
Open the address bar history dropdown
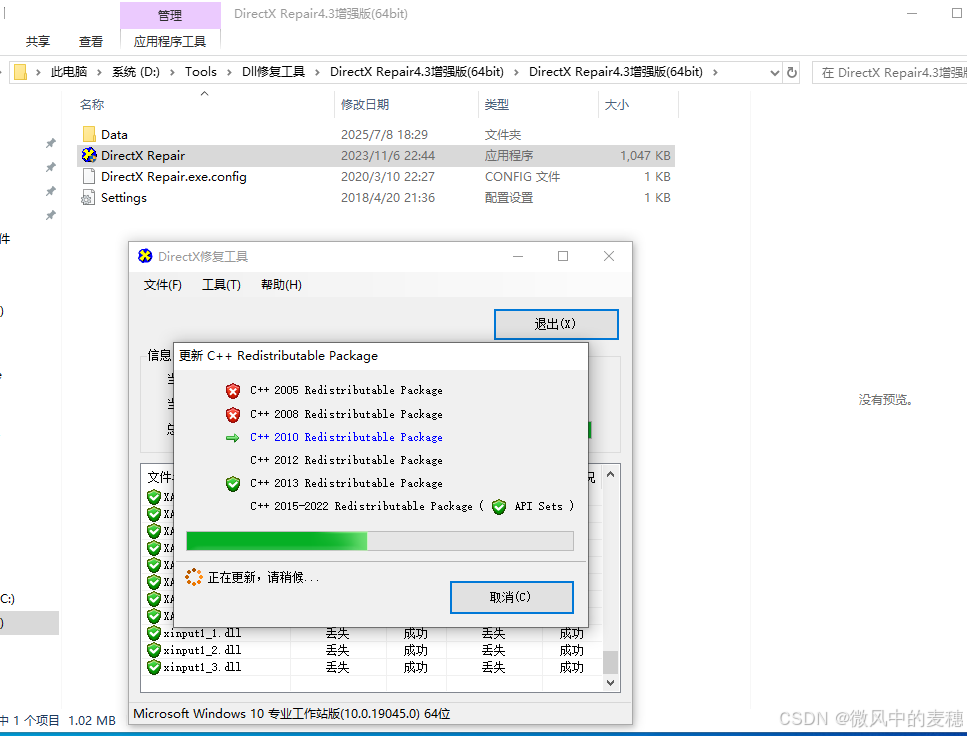[x=775, y=73]
